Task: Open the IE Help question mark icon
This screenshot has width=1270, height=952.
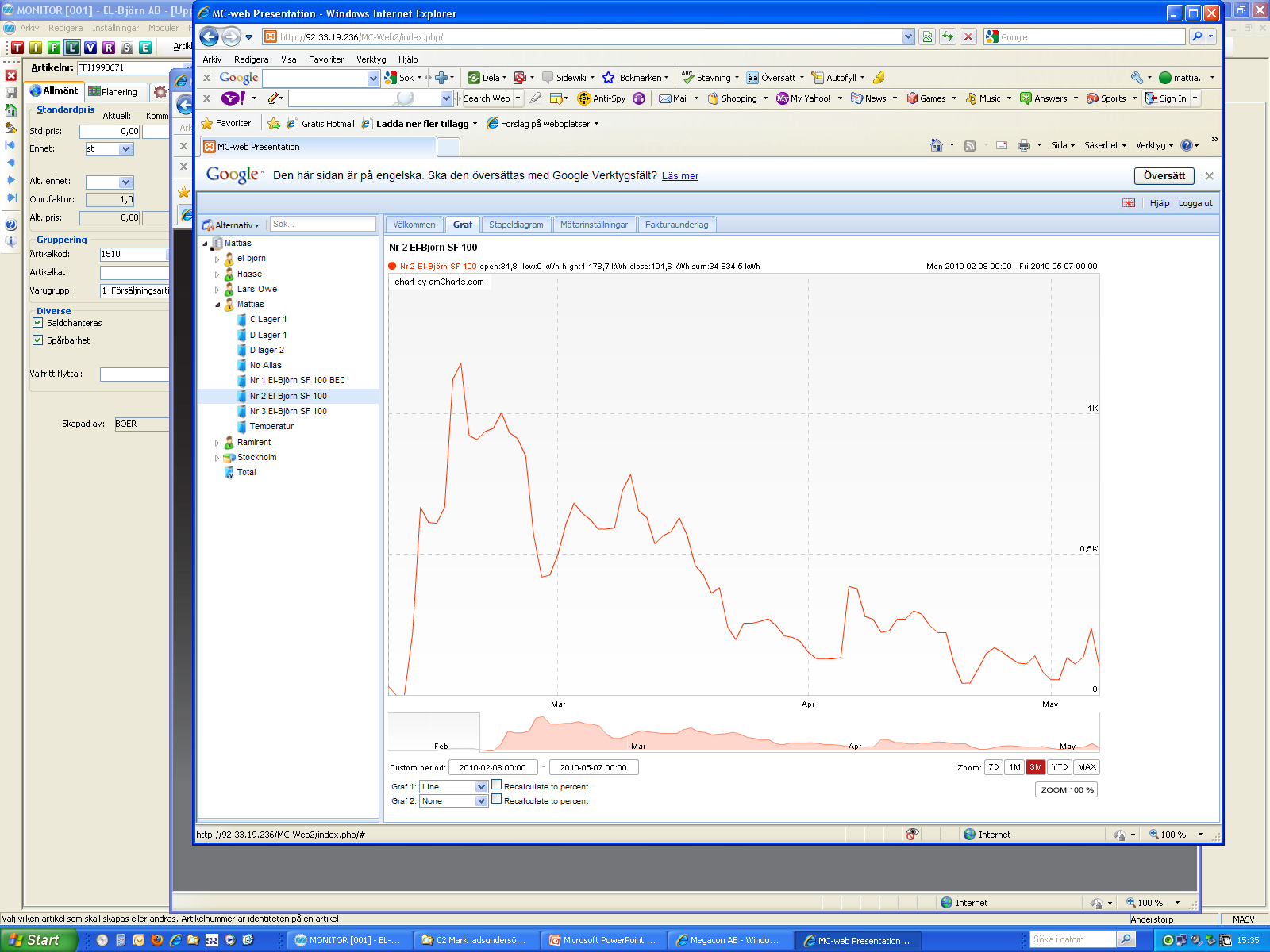Action: coord(1187,145)
